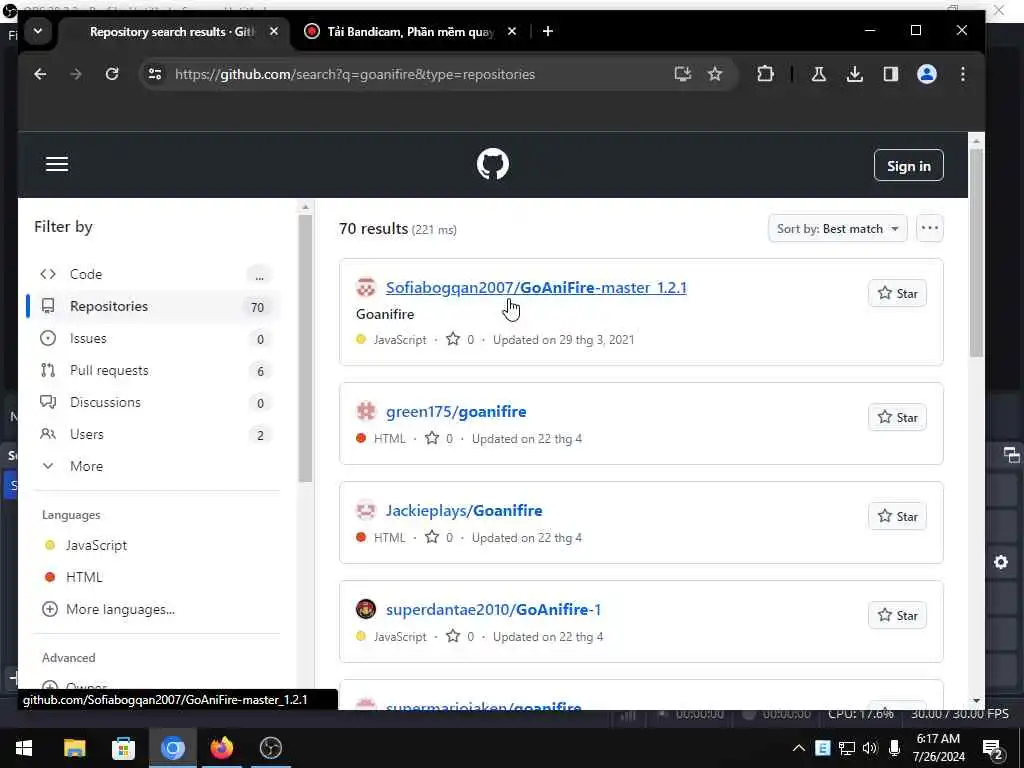1024x768 pixels.
Task: Open Sofiabogqan2007/GoAniFire-master_1.2.1 repository
Action: pyautogui.click(x=536, y=287)
